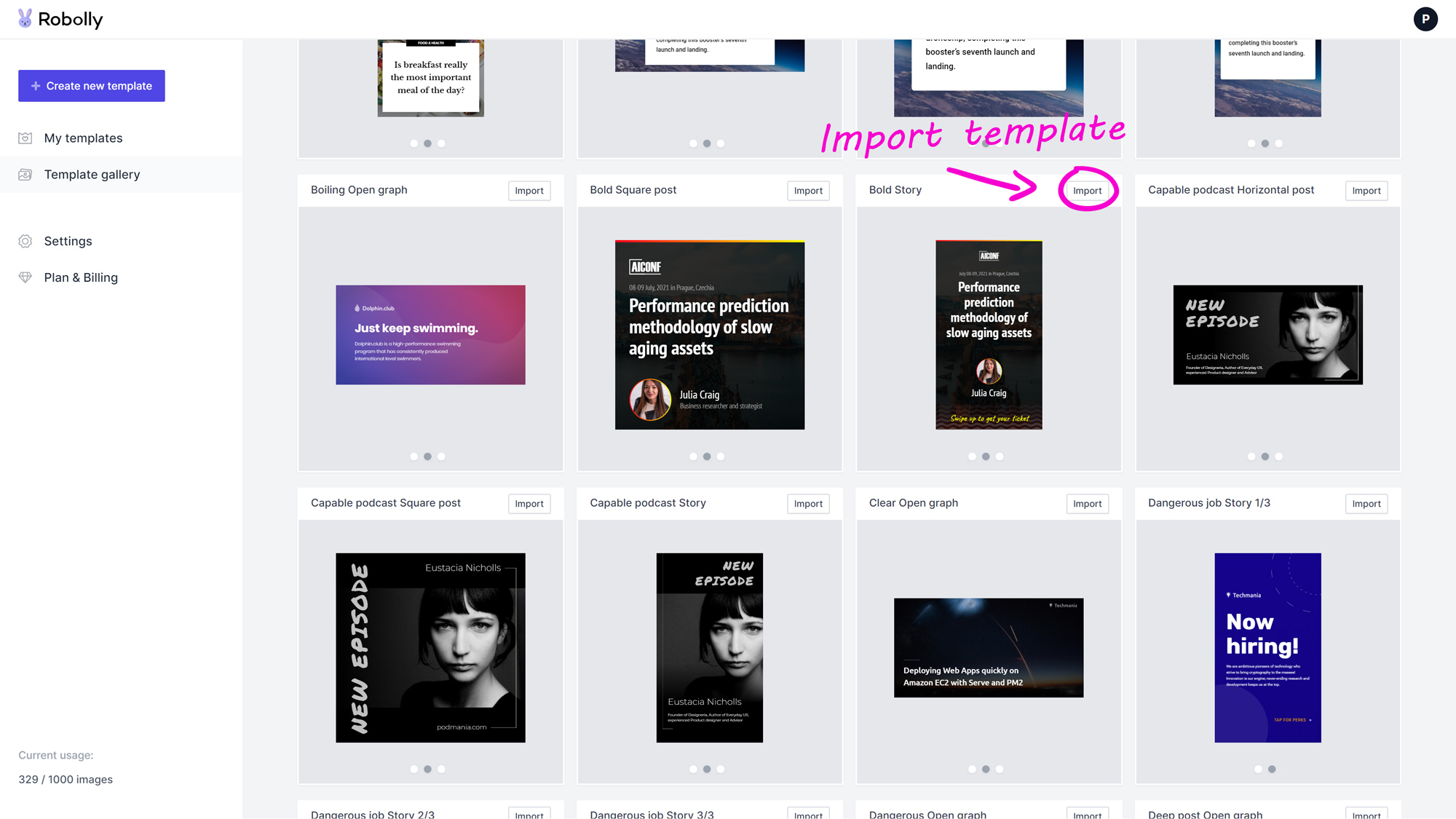Click the Template gallery sidebar icon
This screenshot has width=1456, height=819.
coord(25,175)
